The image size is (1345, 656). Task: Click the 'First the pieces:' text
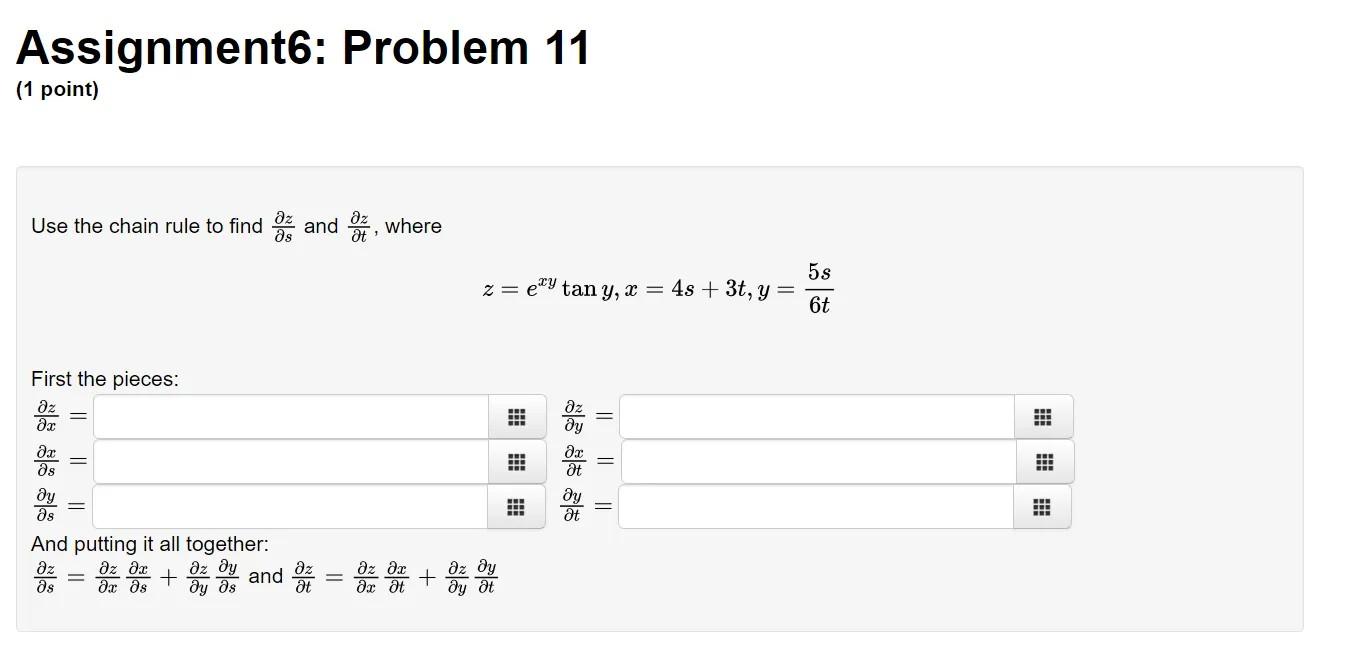104,378
